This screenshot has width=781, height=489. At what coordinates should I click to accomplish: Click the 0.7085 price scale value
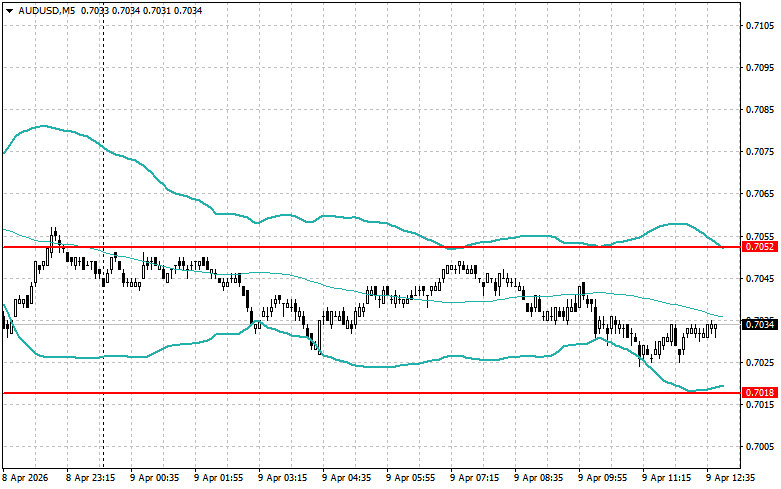[760, 110]
